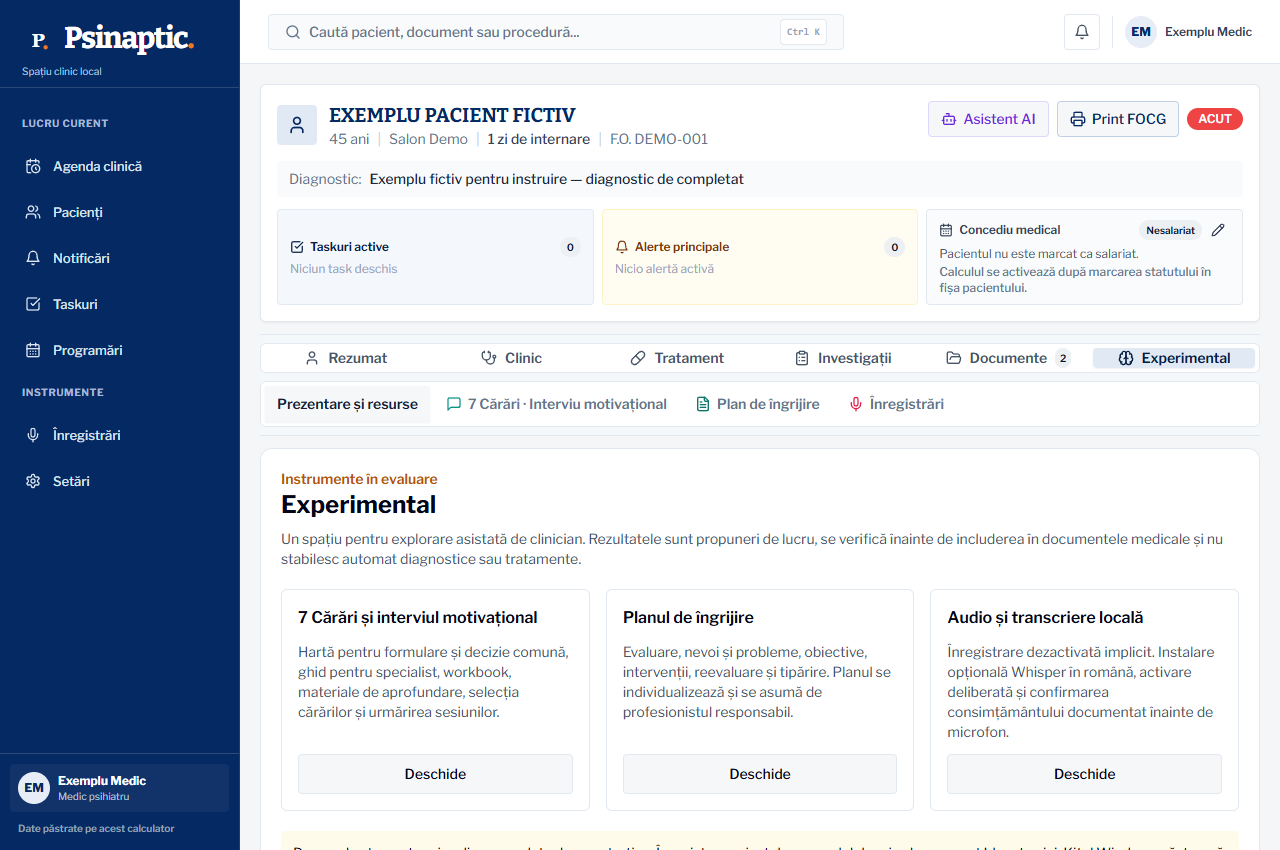The width and height of the screenshot is (1280, 850).
Task: Click the F.O. DEMO-001 text
Action: point(659,139)
